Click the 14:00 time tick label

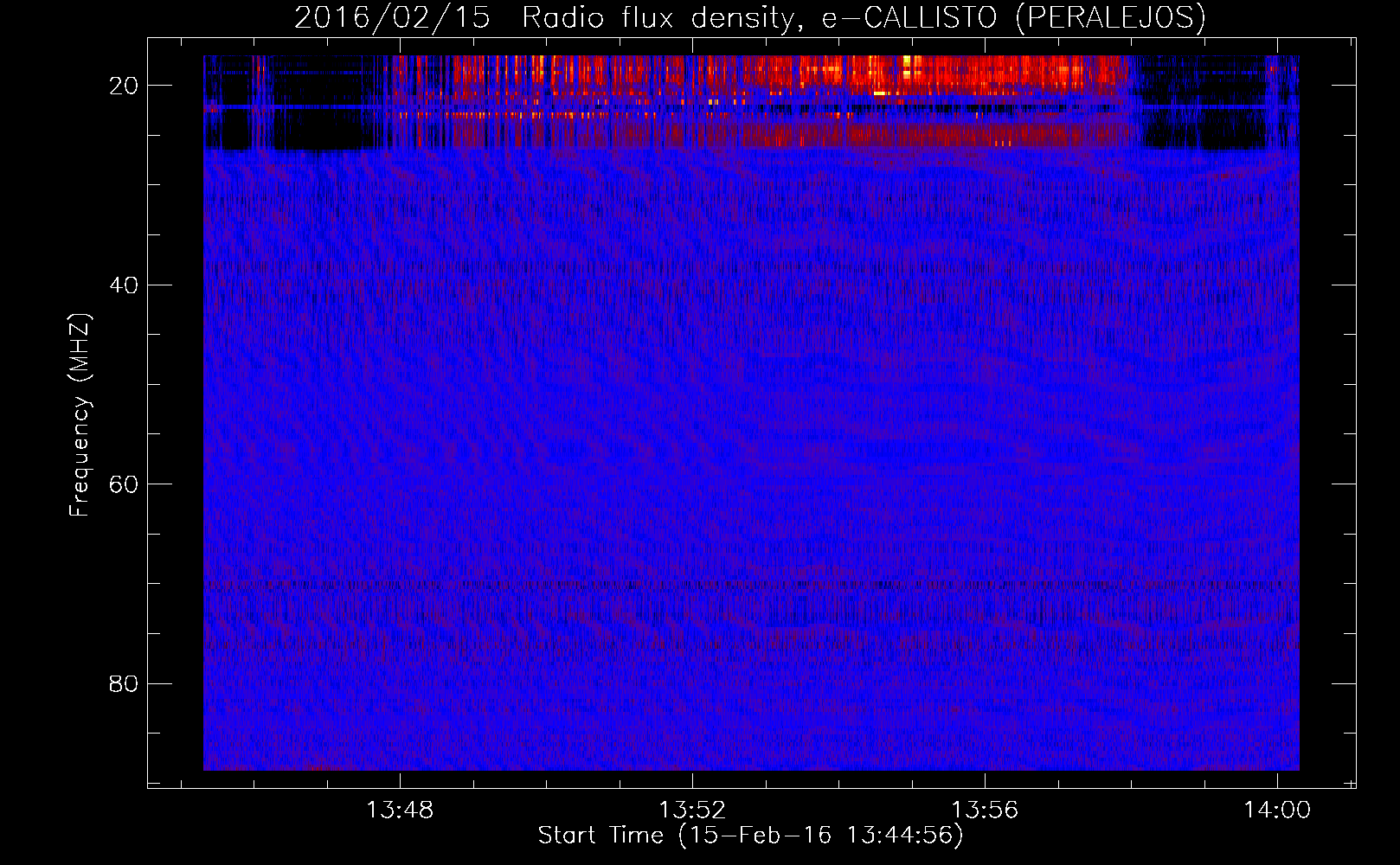click(1277, 811)
